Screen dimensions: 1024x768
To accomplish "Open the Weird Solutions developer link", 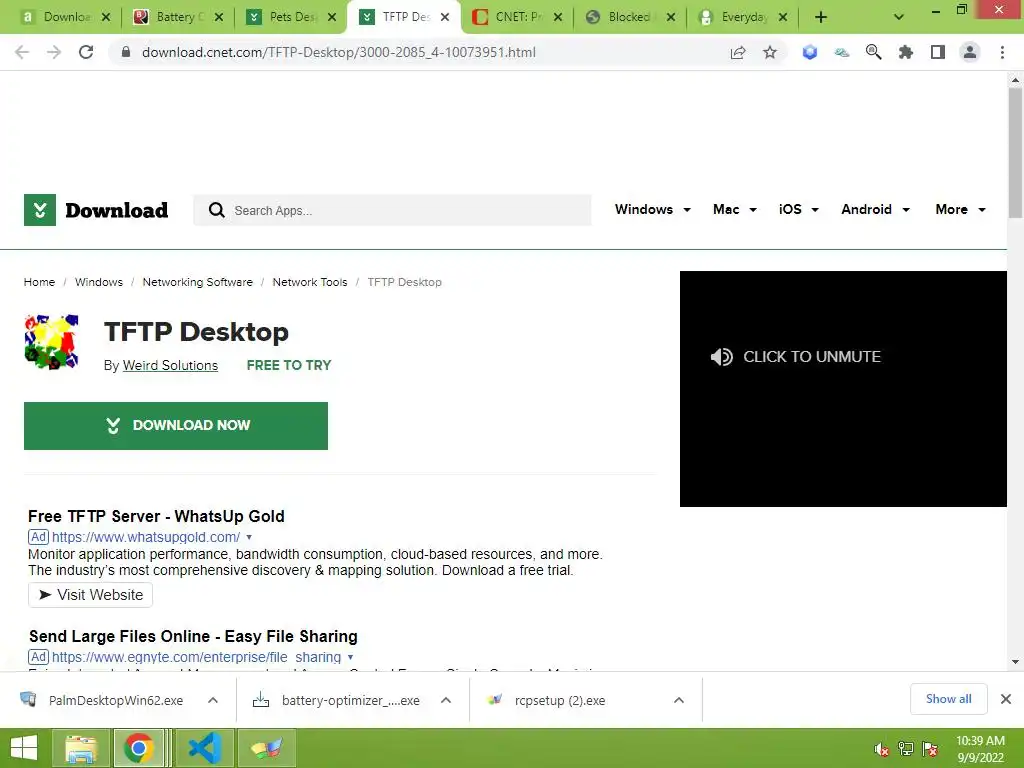I will click(x=170, y=366).
